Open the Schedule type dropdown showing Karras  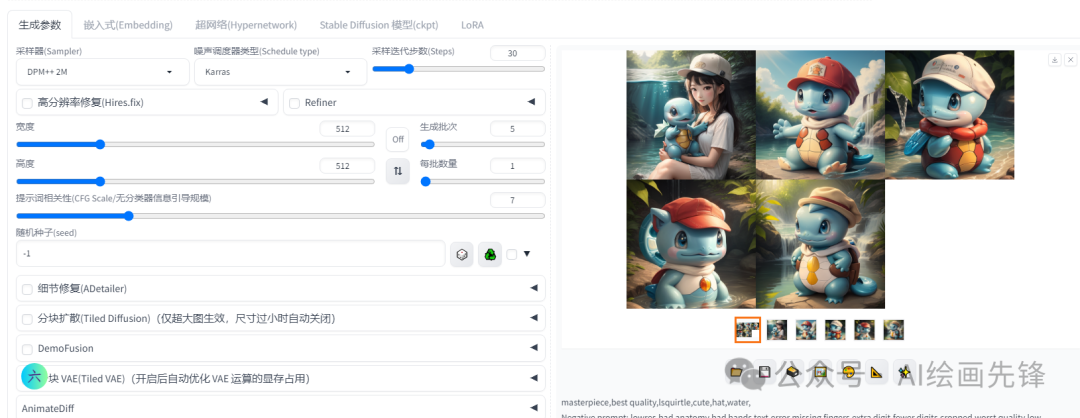tap(280, 72)
